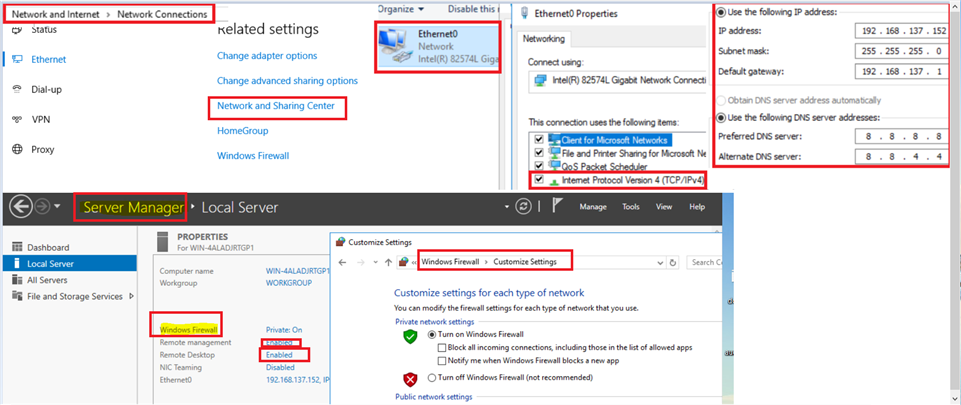Click the Ethernet0 192.168.137.152 link
Screen dimensions: 961x405
[298, 380]
